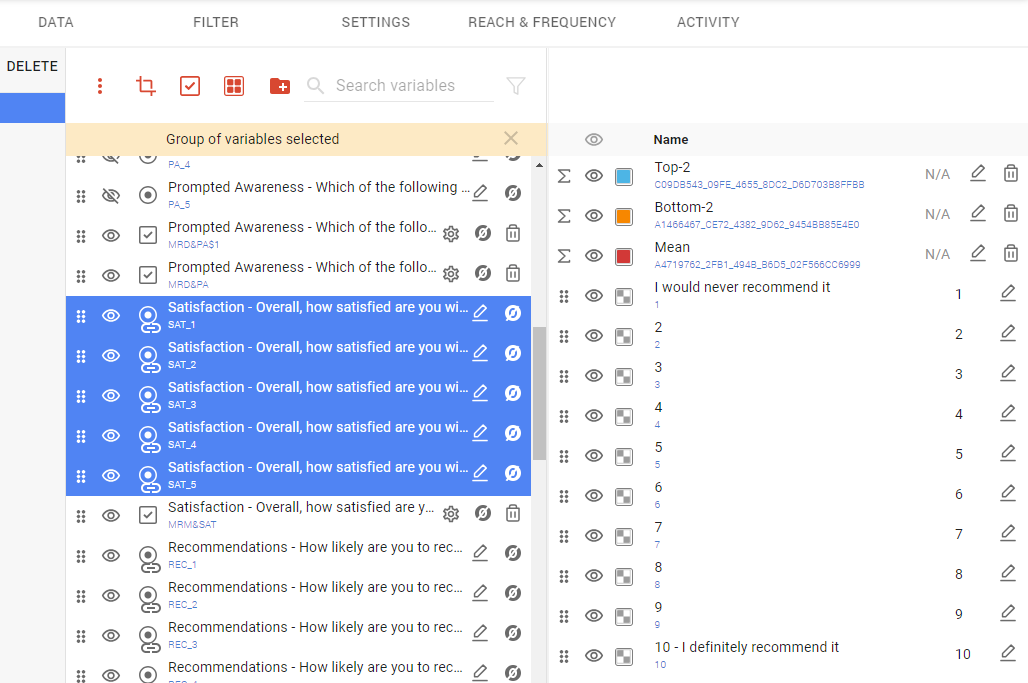1028x683 pixels.
Task: Open the three-dot more options menu
Action: [100, 86]
